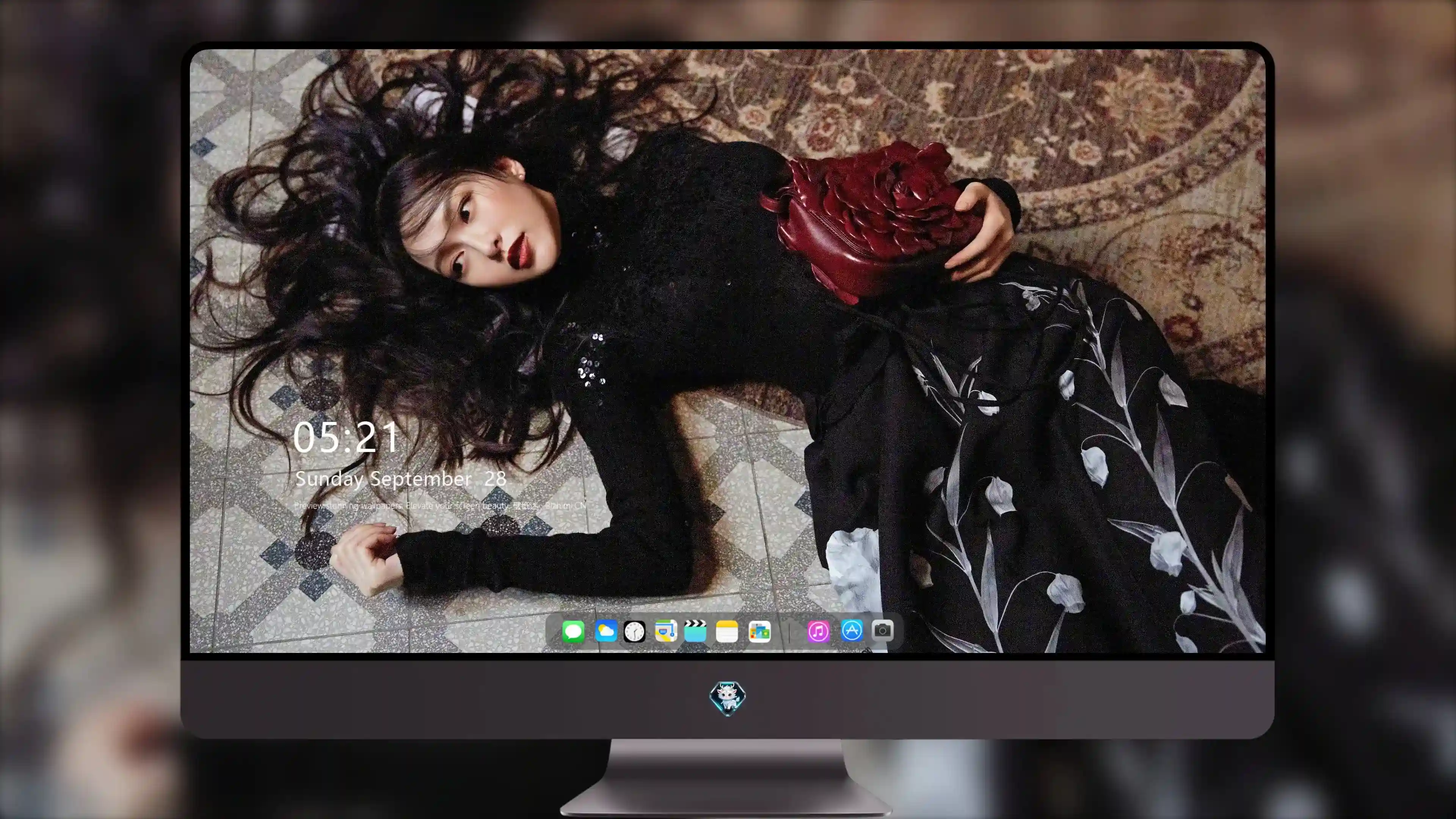Open the Clock app in the dock
This screenshot has width=1456, height=819.
(x=634, y=631)
